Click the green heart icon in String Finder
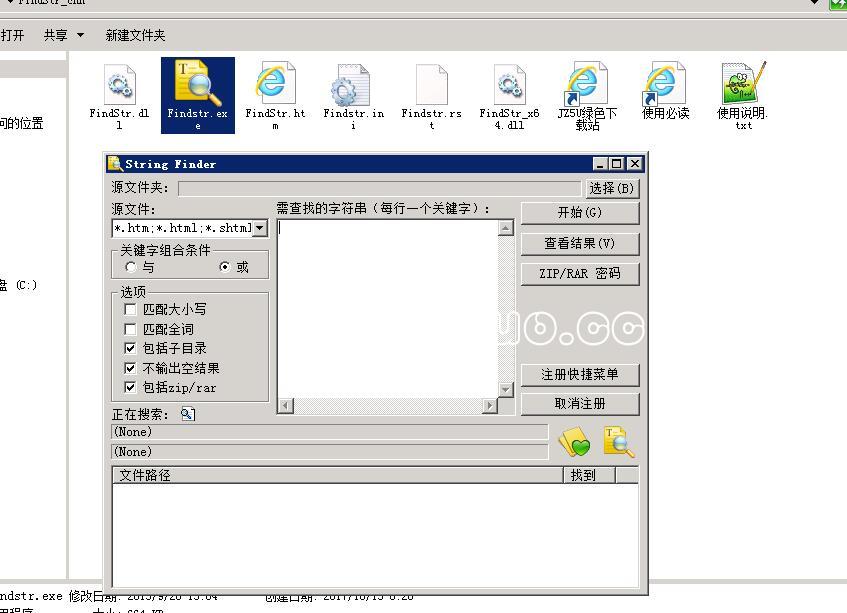 click(x=574, y=442)
